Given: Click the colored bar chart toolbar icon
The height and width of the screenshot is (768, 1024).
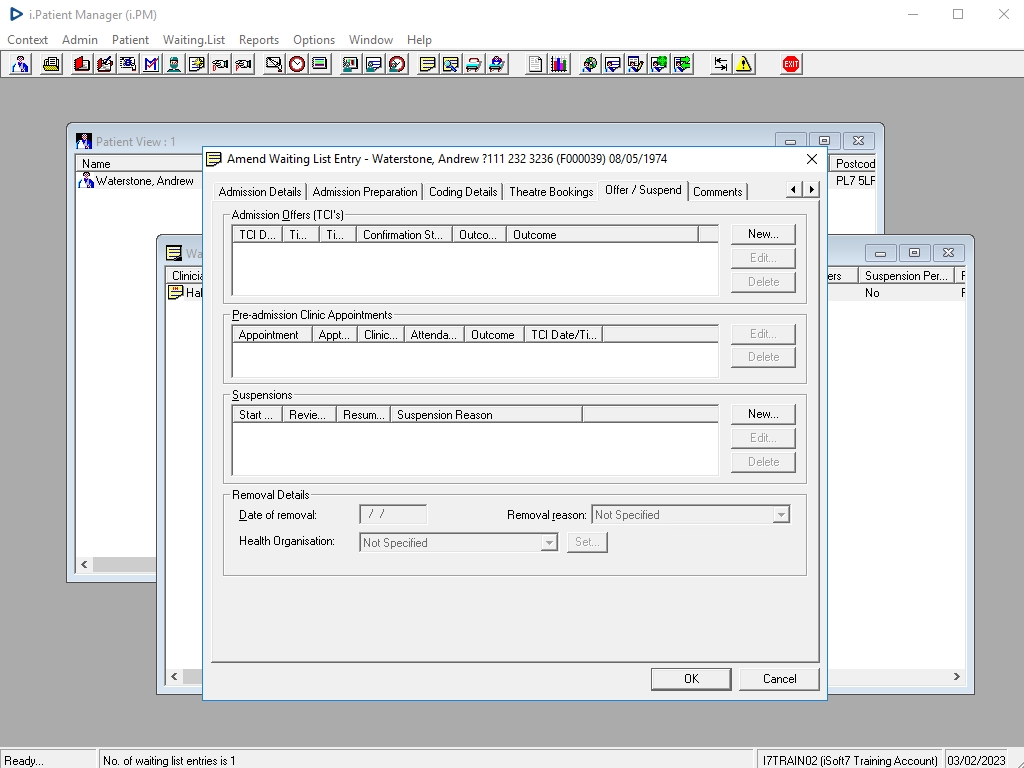Looking at the screenshot, I should point(558,64).
